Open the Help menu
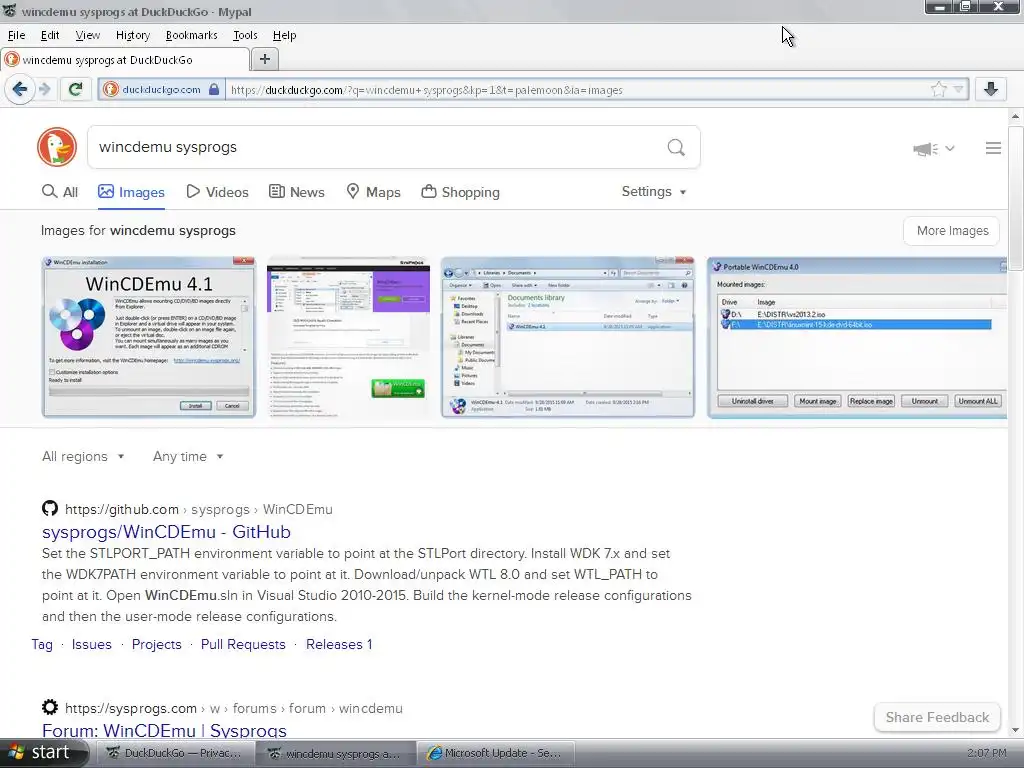Image resolution: width=1024 pixels, height=768 pixels. click(x=284, y=35)
